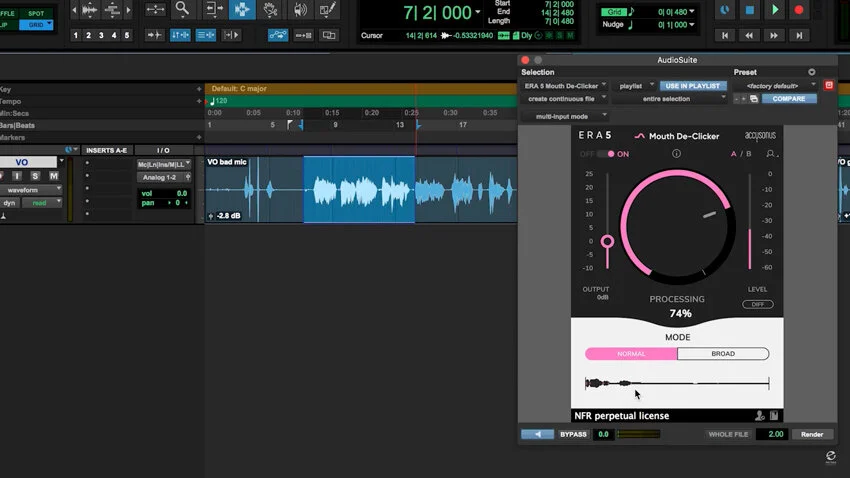Viewport: 850px width, 478px height.
Task: Open create continuous file dropdown
Action: [x=564, y=99]
